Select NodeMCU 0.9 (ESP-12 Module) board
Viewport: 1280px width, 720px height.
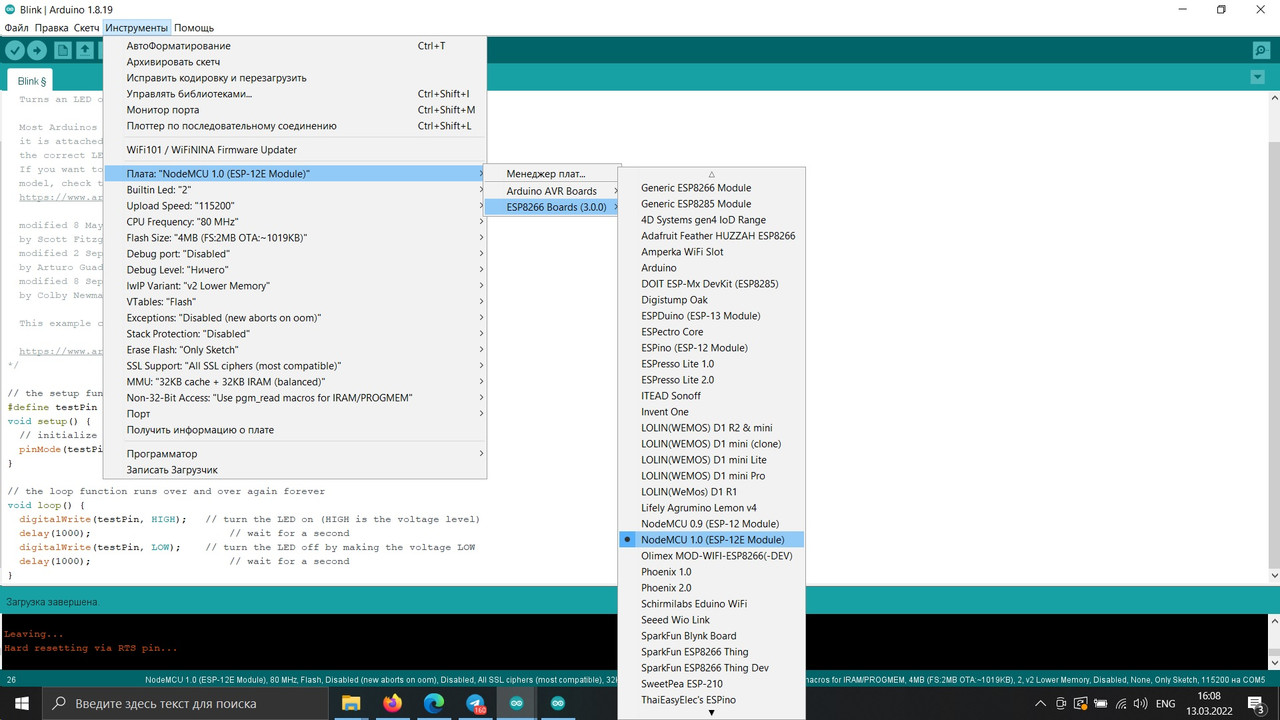[711, 524]
